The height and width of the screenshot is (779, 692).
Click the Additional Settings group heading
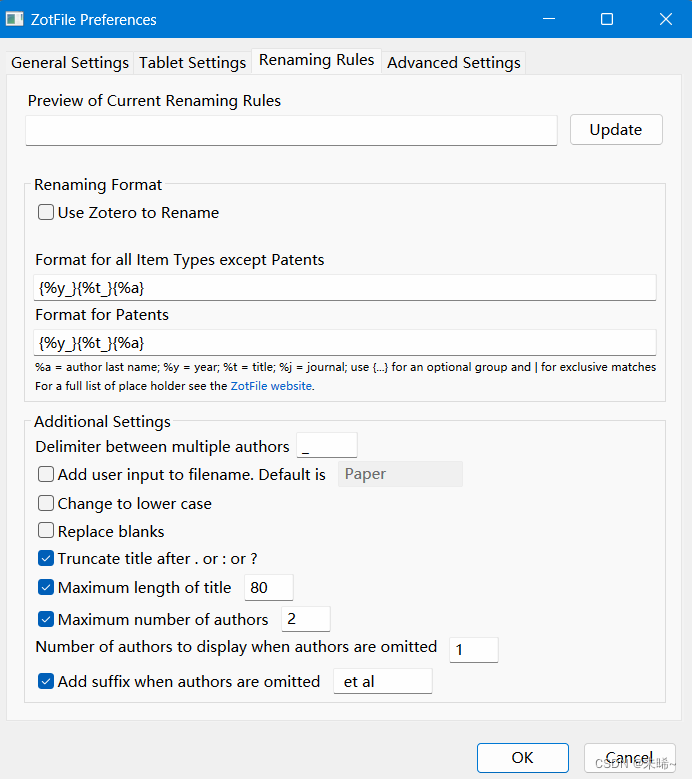pyautogui.click(x=102, y=422)
